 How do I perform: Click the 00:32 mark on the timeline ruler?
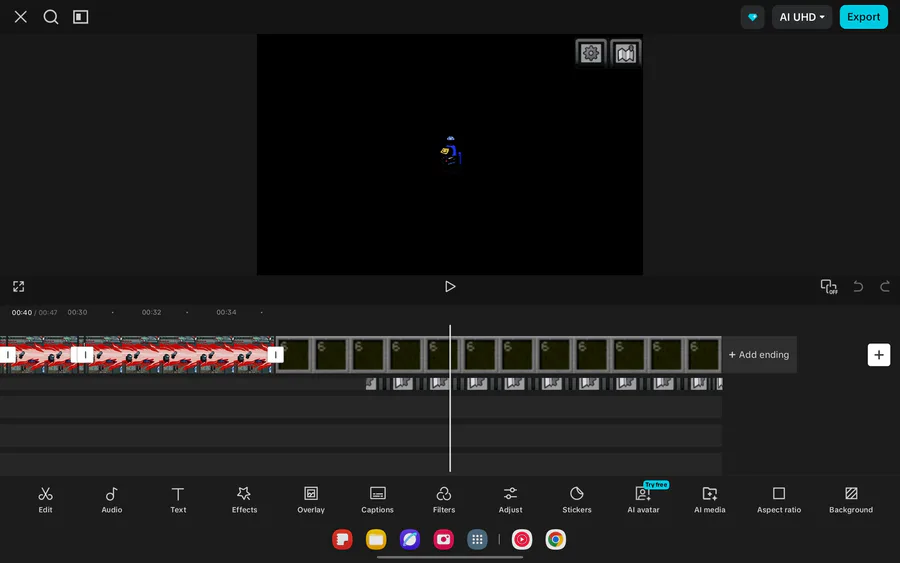[152, 312]
